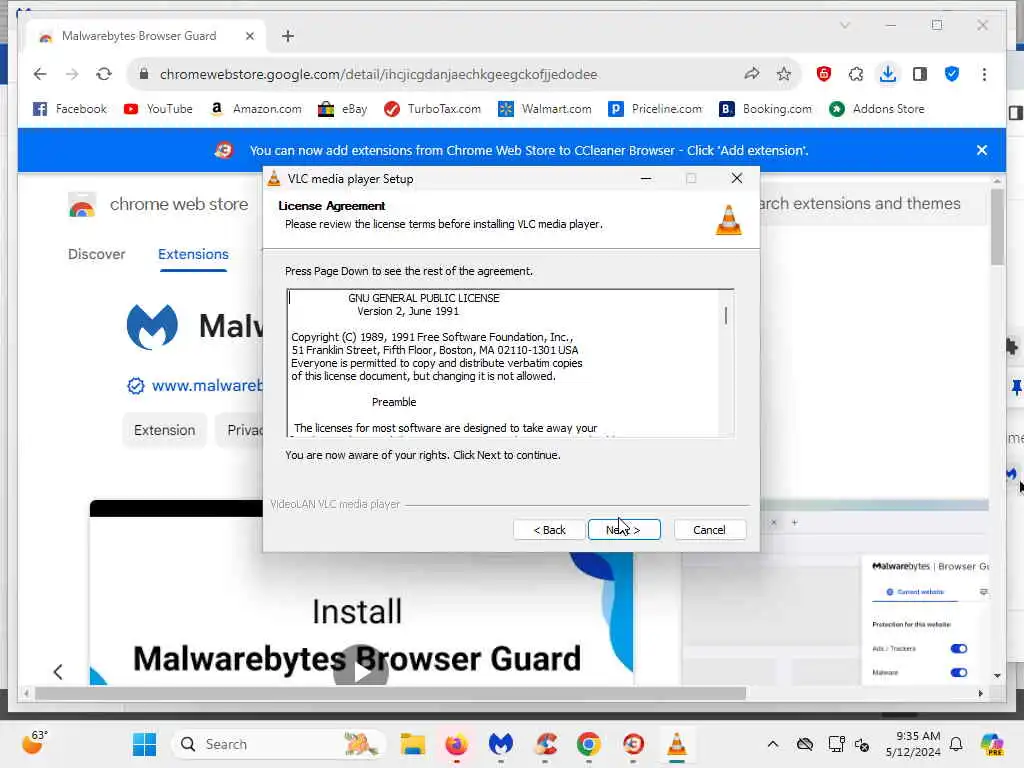This screenshot has width=1024, height=768.
Task: Open the taskbar clock and date
Action: tap(913, 744)
